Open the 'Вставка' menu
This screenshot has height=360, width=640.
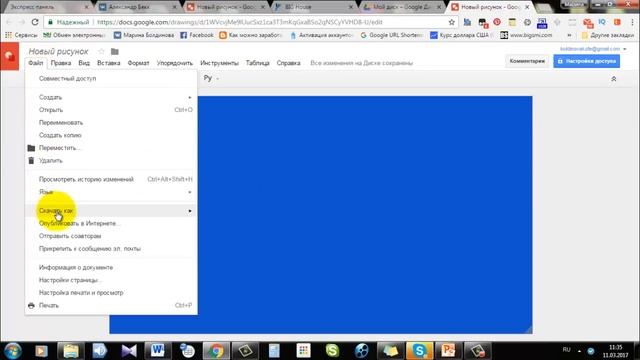pos(109,63)
